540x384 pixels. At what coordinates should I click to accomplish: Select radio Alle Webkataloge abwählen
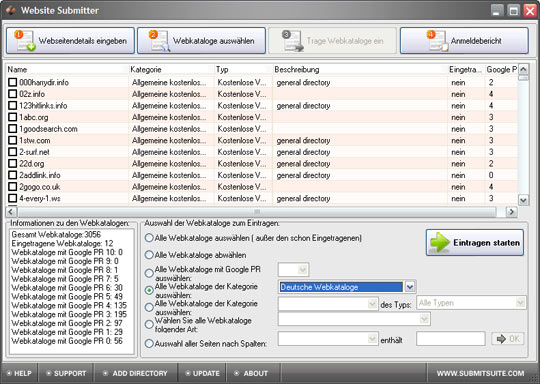pyautogui.click(x=149, y=255)
